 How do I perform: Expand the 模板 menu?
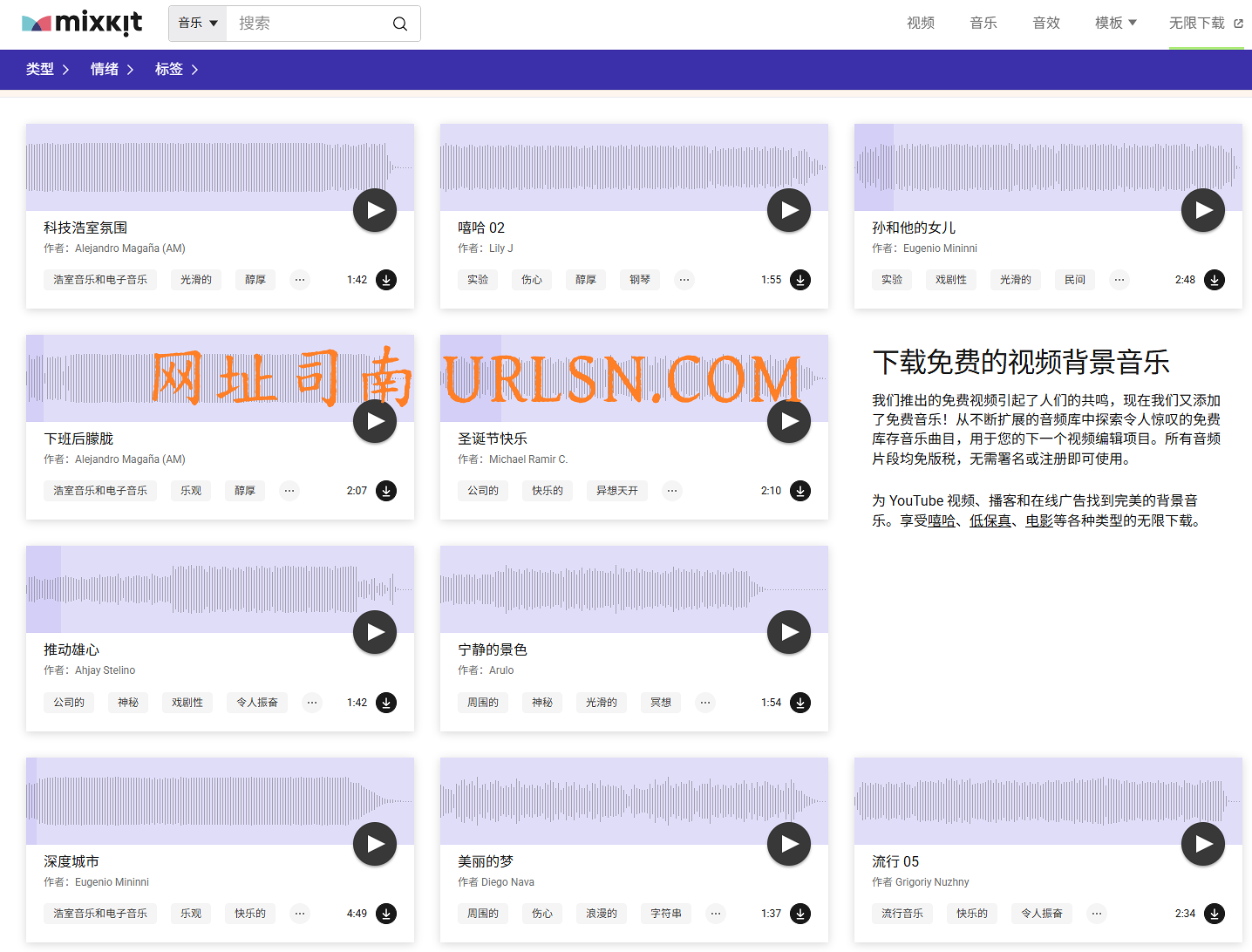coord(1115,24)
